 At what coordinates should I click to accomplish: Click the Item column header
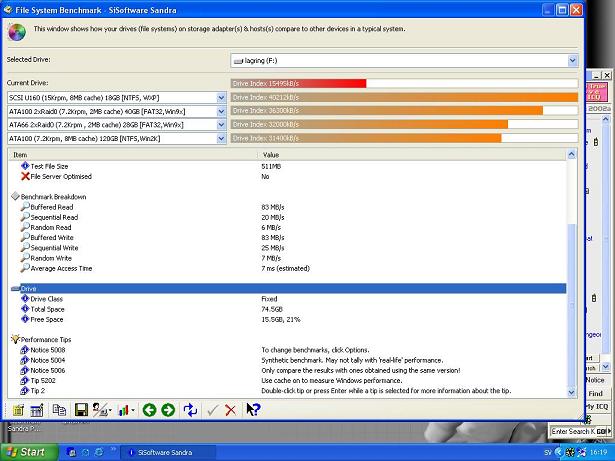tap(133, 155)
